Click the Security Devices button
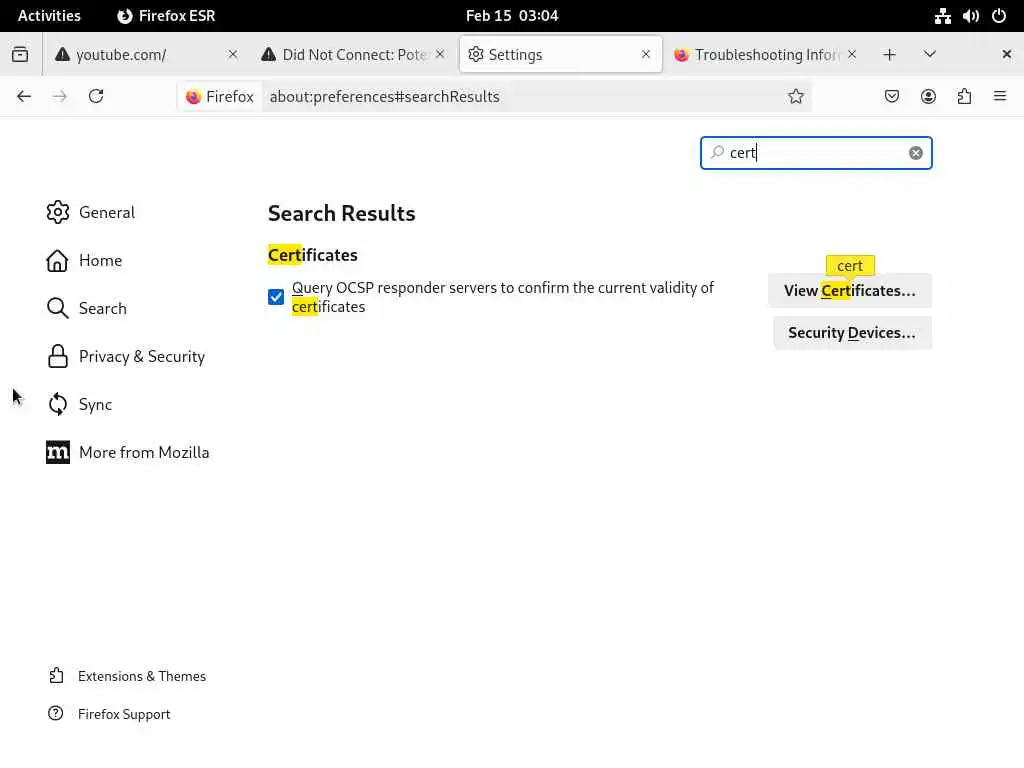Viewport: 1024px width, 768px height. click(x=852, y=333)
